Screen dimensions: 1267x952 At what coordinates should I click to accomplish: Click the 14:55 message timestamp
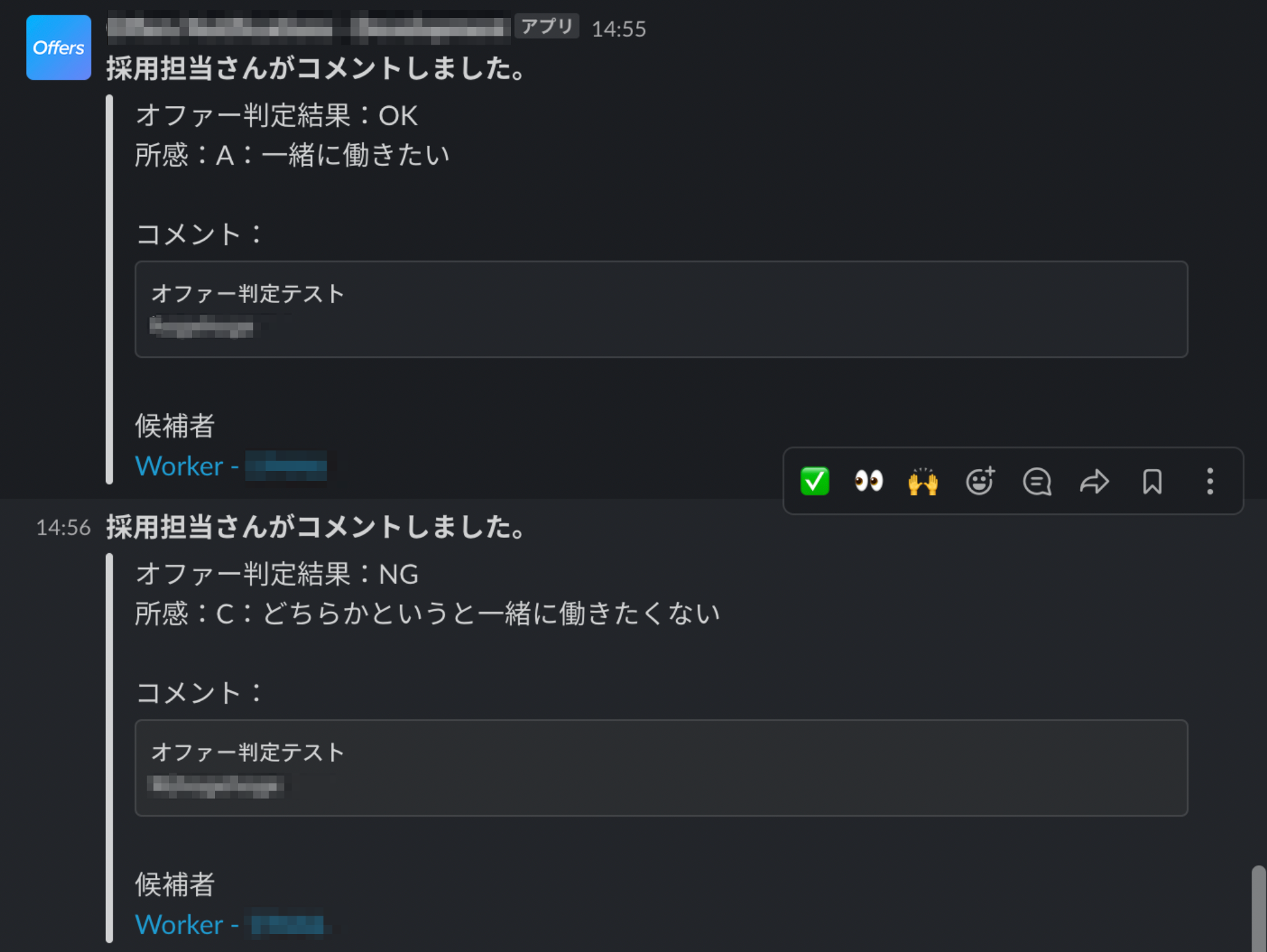click(619, 29)
